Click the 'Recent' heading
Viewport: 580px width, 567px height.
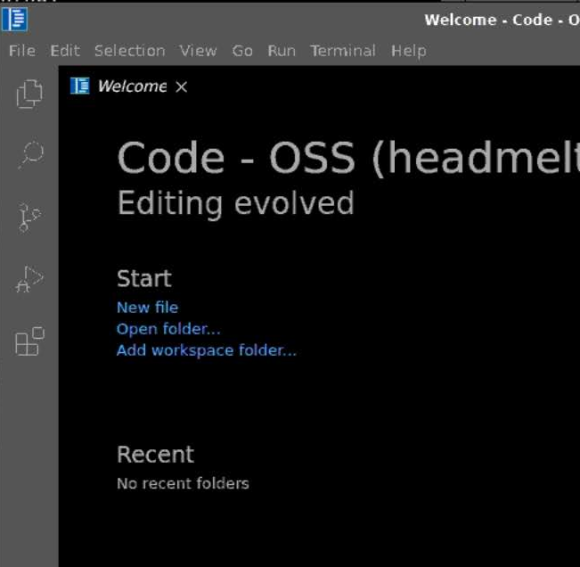click(155, 454)
